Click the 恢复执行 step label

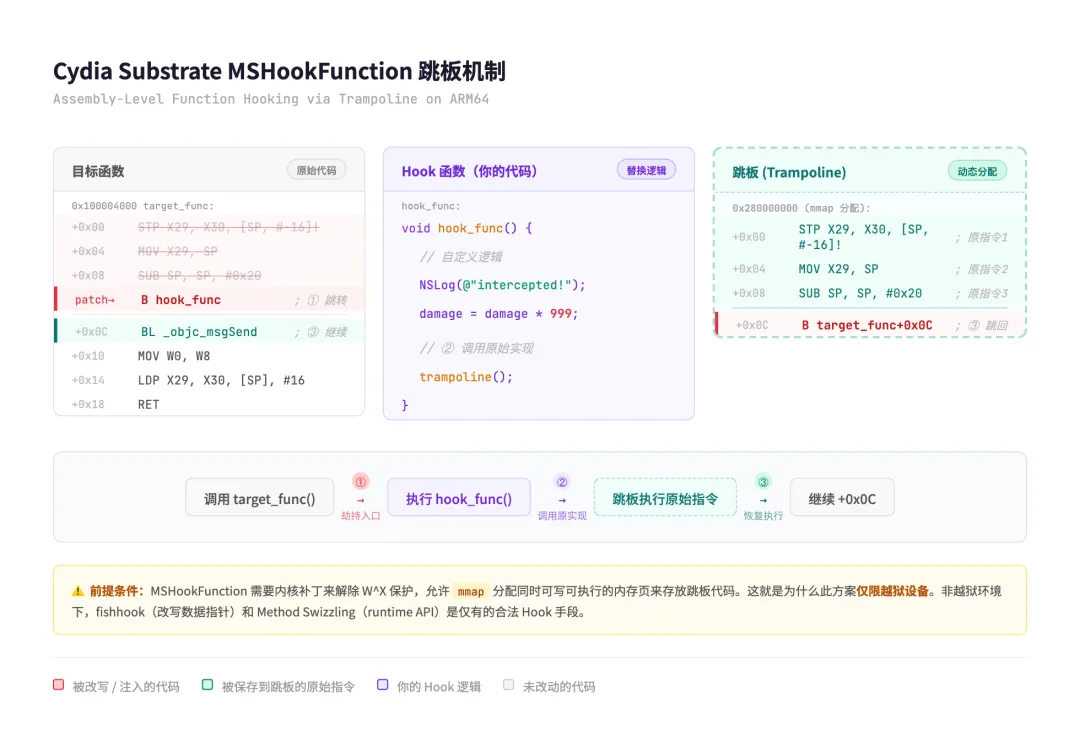click(763, 516)
